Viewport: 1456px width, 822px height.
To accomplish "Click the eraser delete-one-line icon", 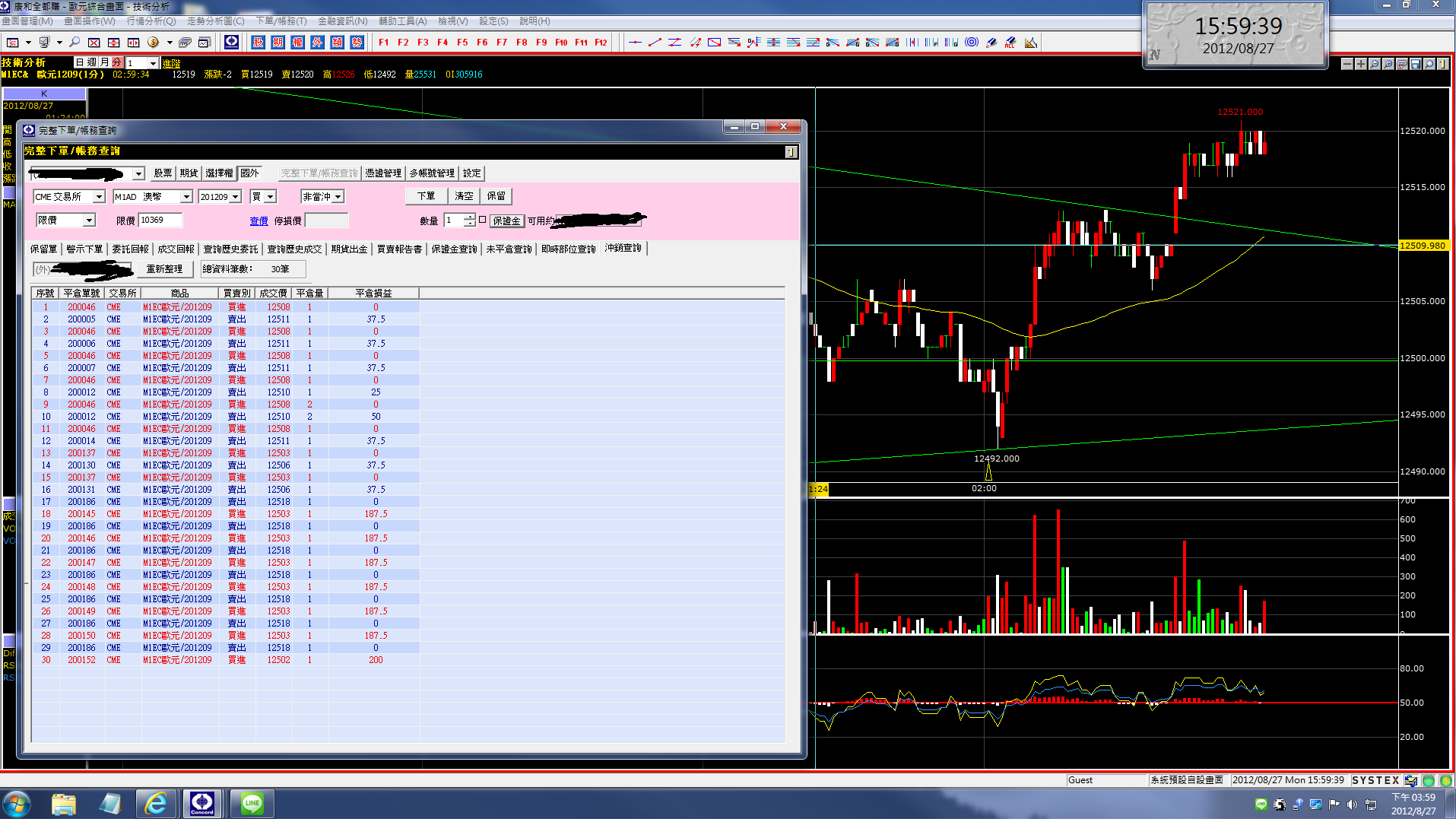I will [x=991, y=43].
